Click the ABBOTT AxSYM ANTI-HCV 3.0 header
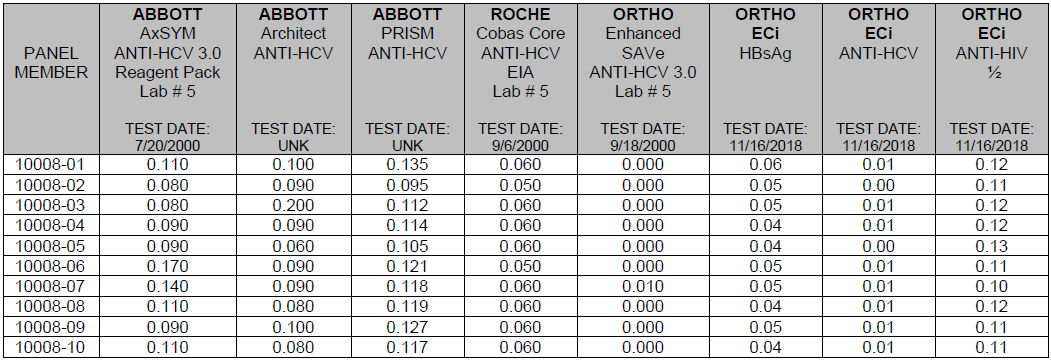The image size is (1051, 360). (168, 79)
